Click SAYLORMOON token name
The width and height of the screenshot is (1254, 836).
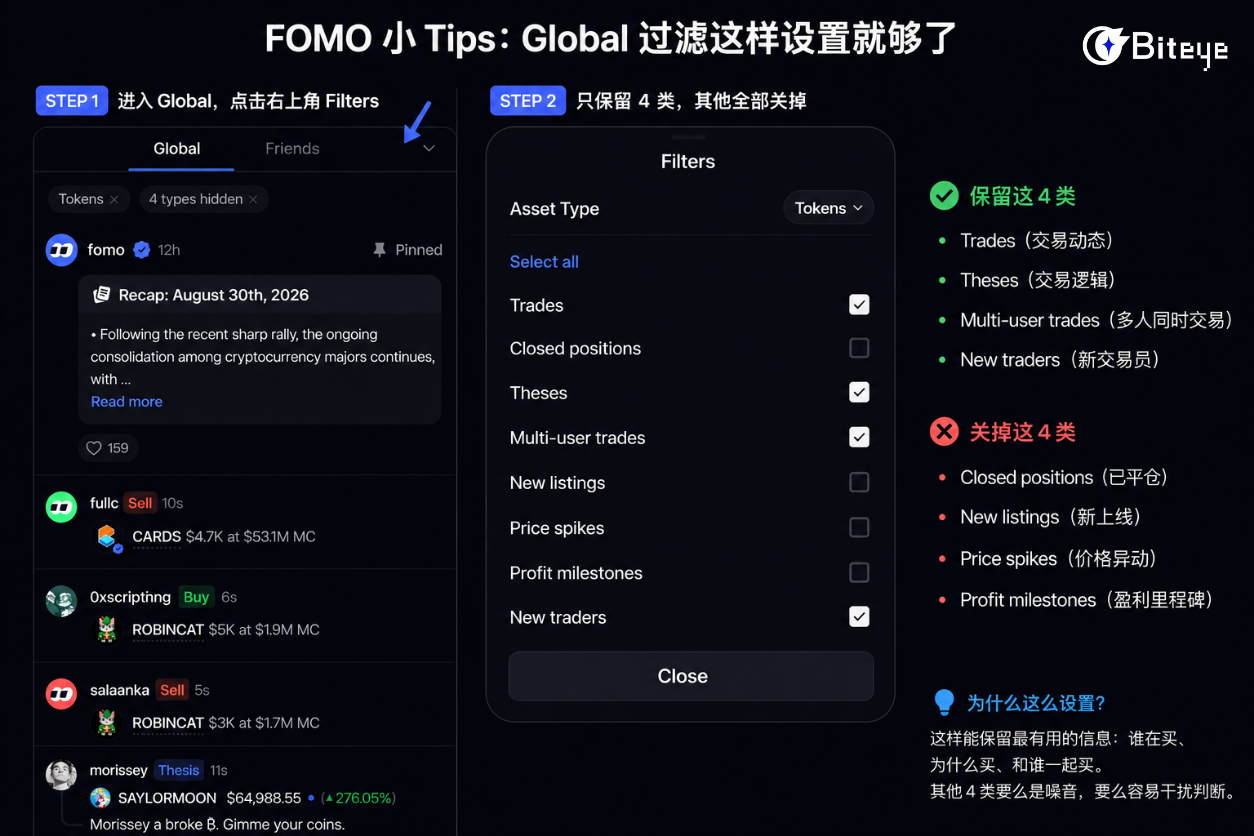167,798
